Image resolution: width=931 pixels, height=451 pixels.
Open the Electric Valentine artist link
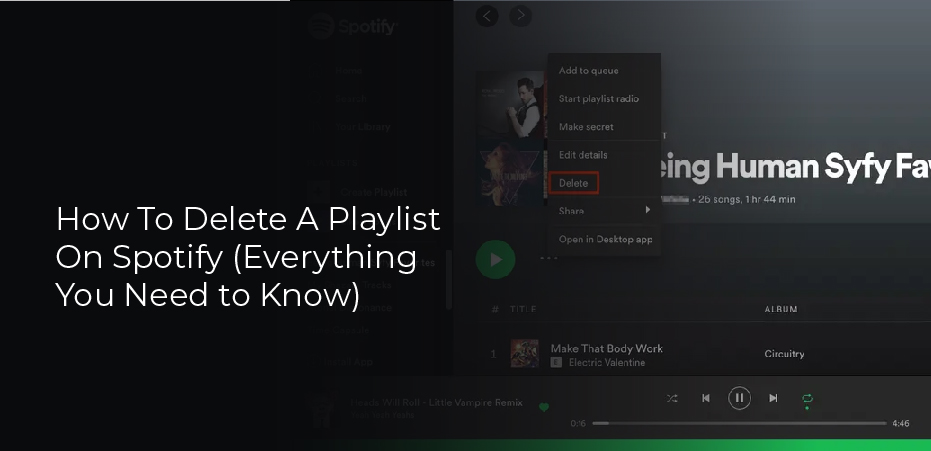[x=600, y=361]
